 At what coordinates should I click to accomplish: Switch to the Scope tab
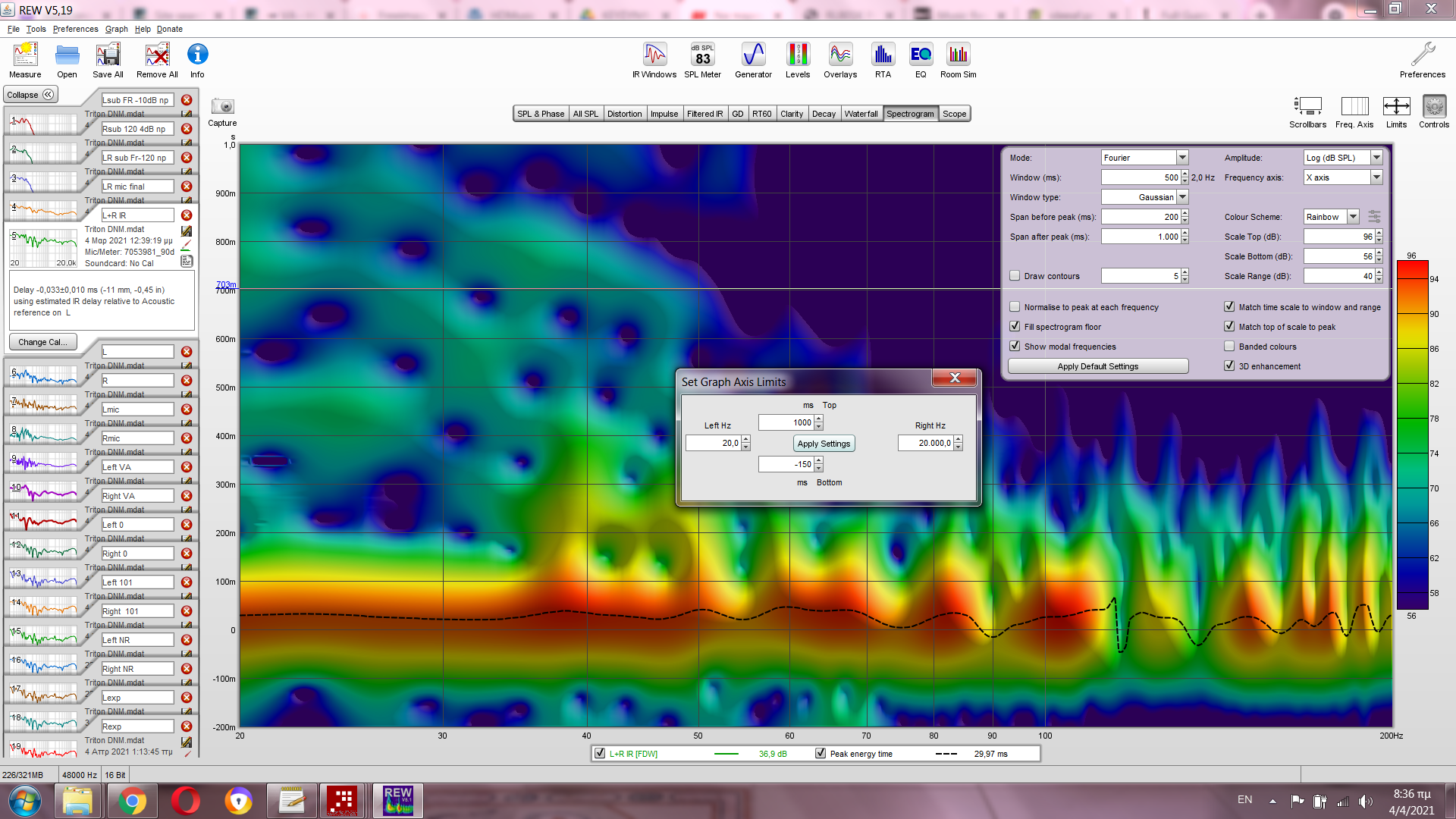(x=954, y=114)
